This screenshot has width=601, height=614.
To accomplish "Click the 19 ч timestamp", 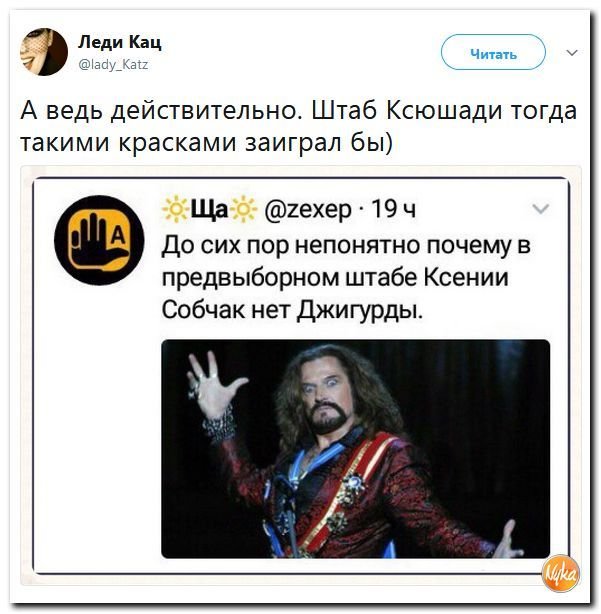I will (x=393, y=210).
